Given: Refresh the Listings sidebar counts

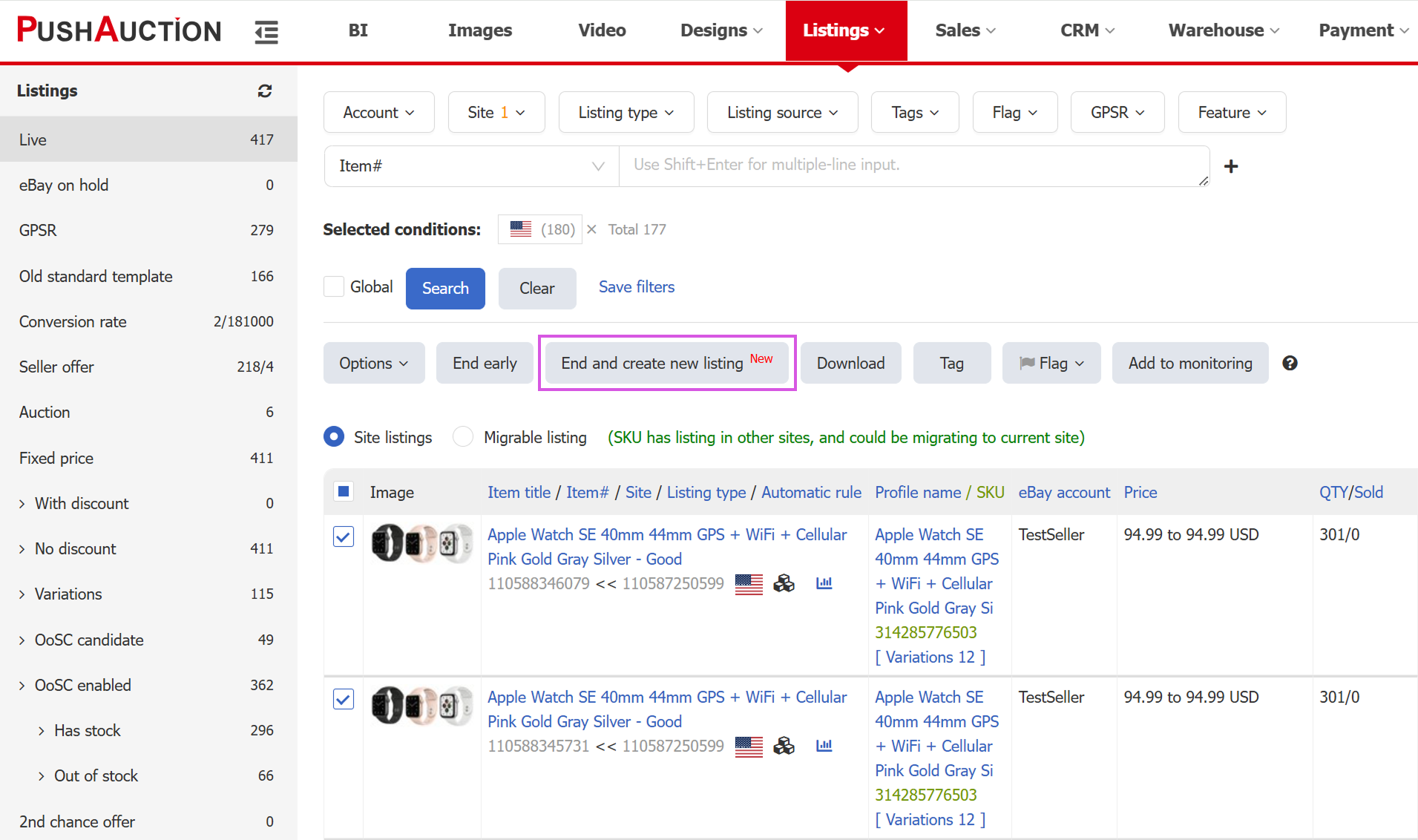Looking at the screenshot, I should 265,91.
